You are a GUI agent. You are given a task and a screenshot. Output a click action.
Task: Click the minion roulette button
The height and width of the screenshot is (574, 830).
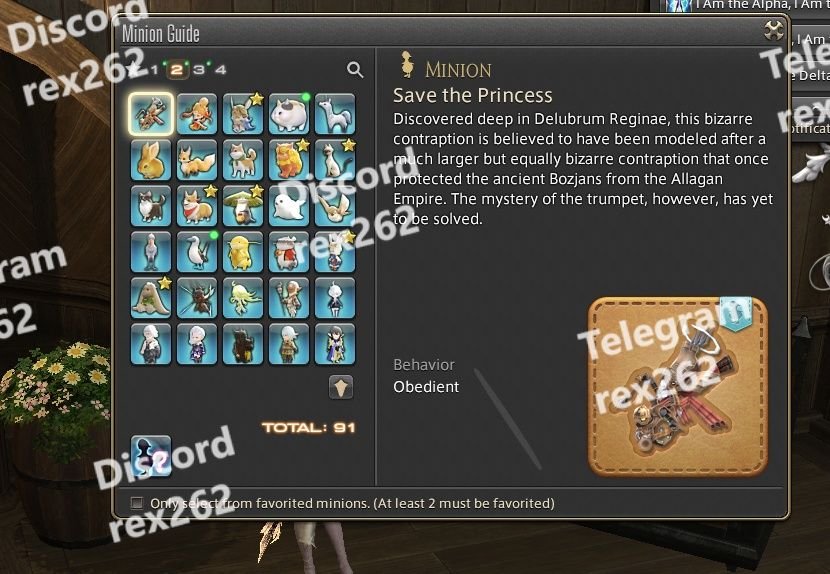click(151, 456)
